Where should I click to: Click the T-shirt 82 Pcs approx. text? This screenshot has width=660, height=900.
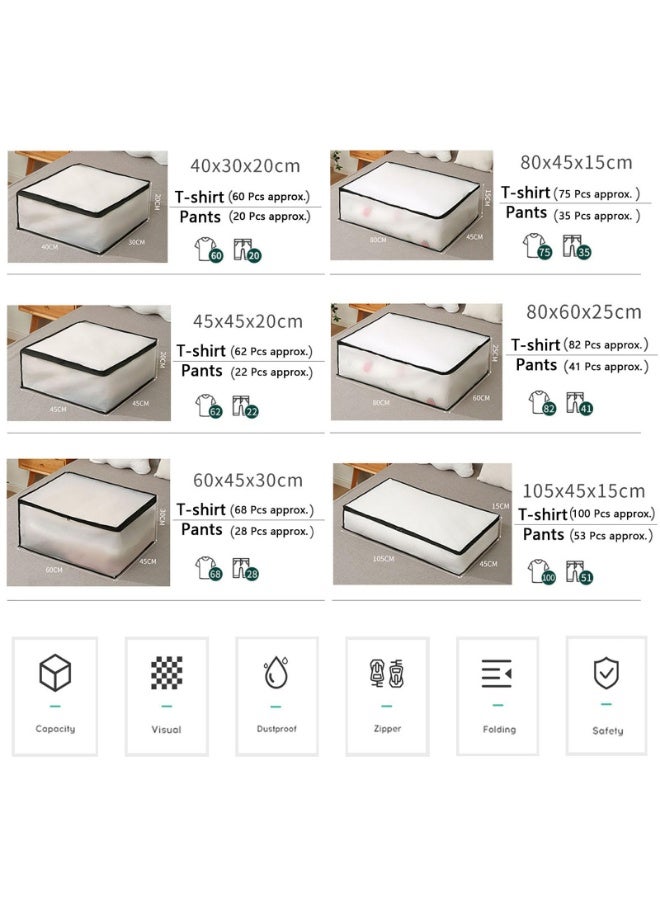point(580,345)
